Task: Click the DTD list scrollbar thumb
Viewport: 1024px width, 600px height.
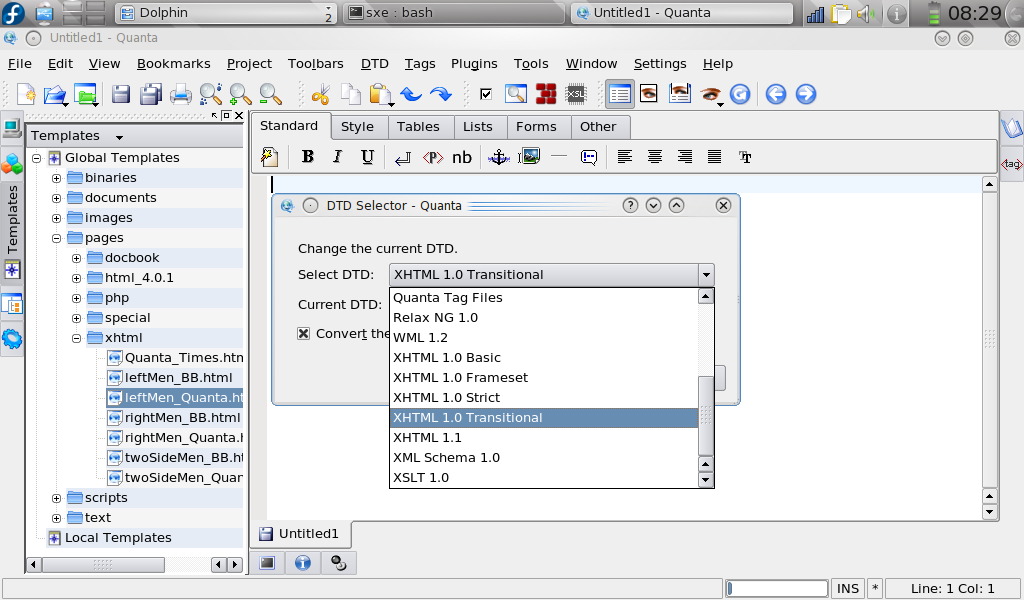Action: click(x=705, y=415)
